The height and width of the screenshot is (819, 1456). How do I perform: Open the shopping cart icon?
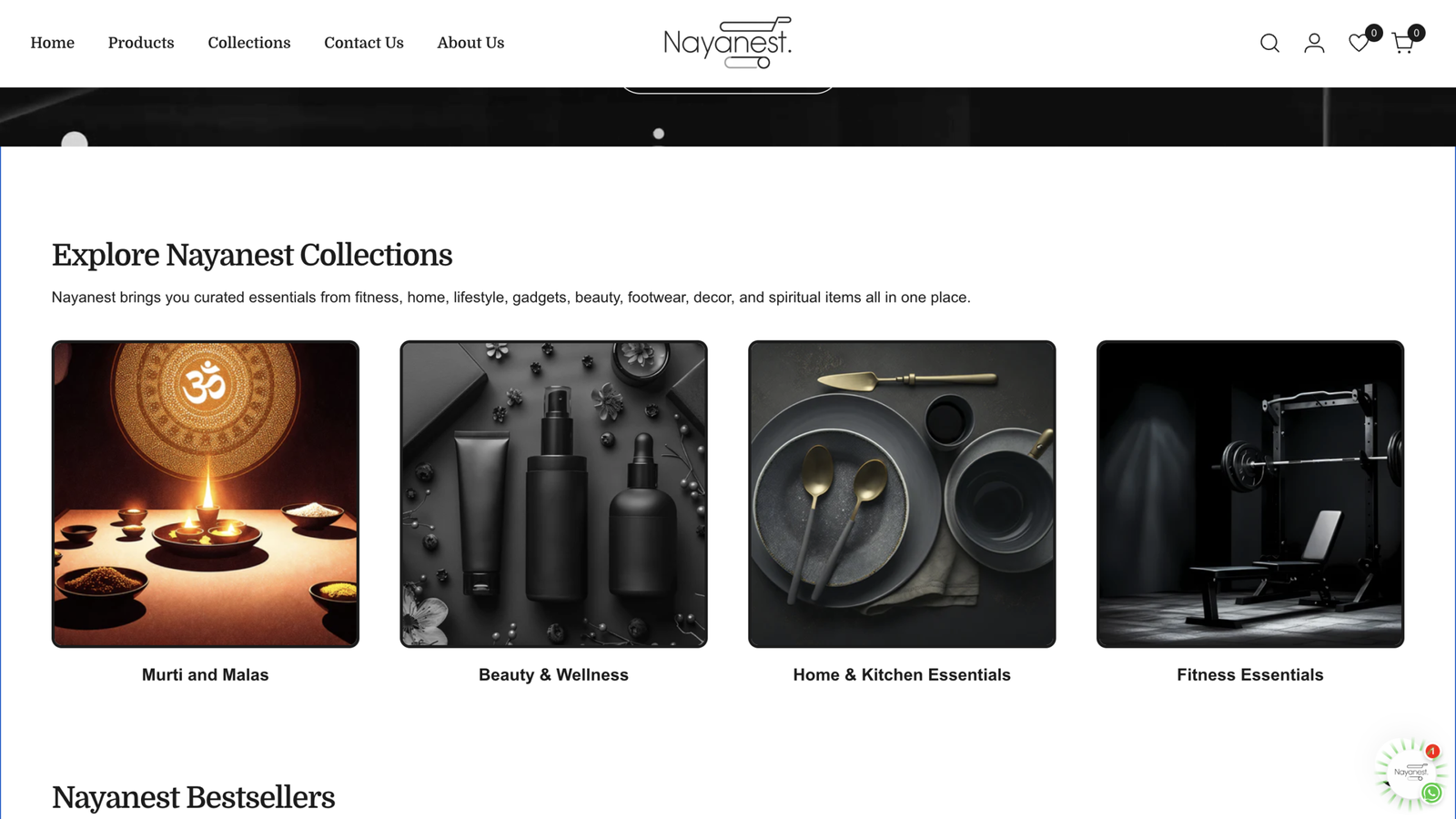point(1402,43)
